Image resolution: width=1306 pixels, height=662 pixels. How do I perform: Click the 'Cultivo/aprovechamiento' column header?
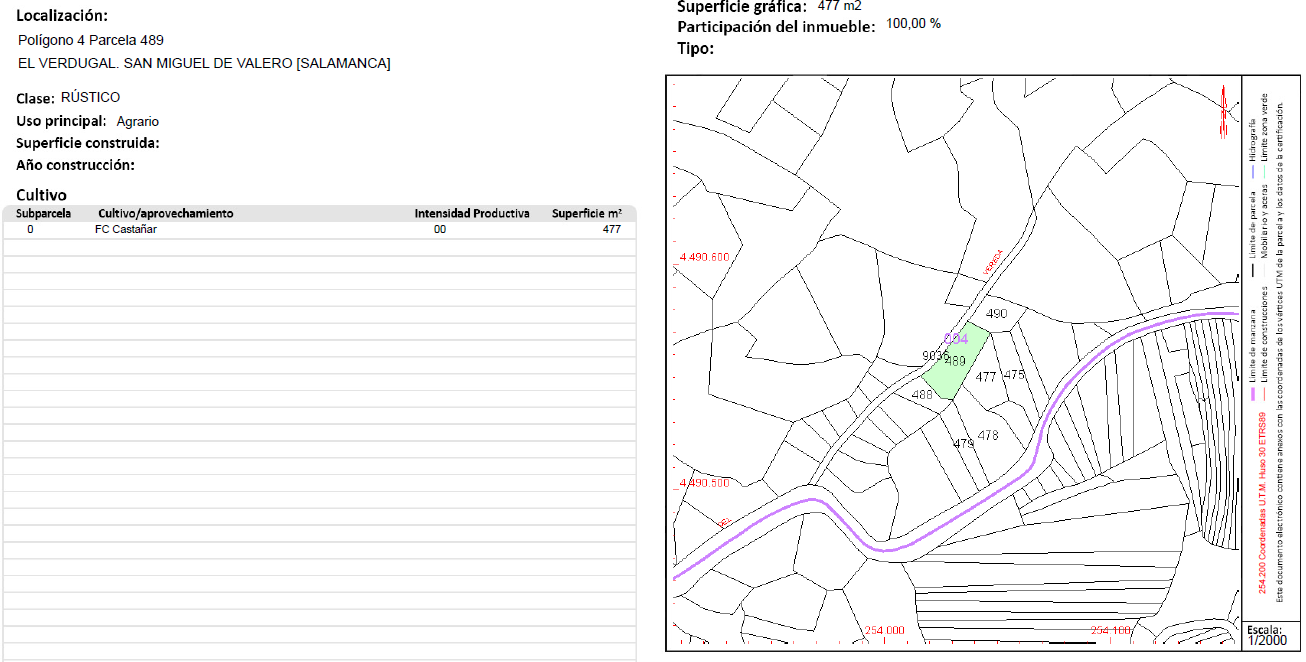165,214
